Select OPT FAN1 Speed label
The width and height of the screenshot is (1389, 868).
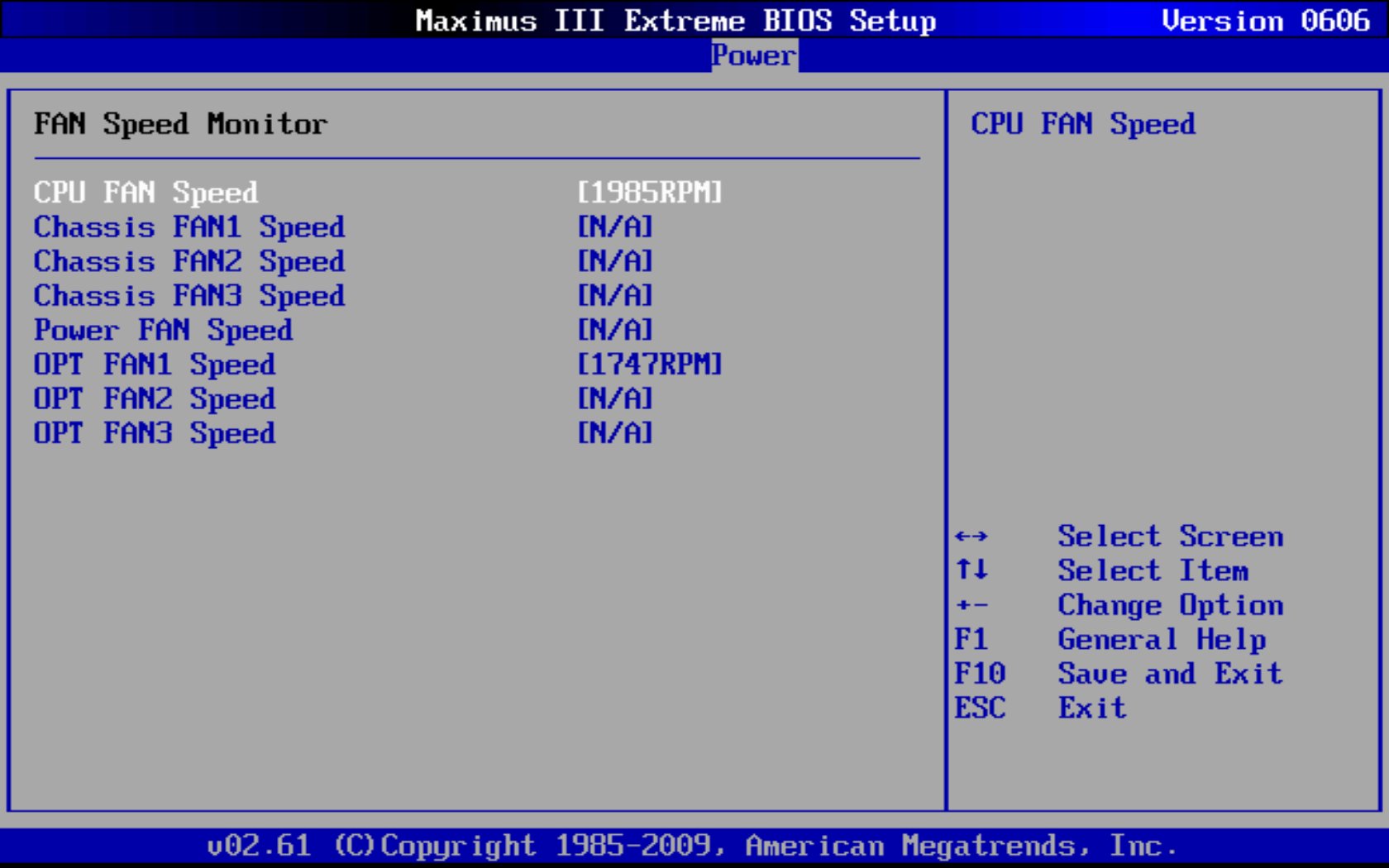coord(155,365)
